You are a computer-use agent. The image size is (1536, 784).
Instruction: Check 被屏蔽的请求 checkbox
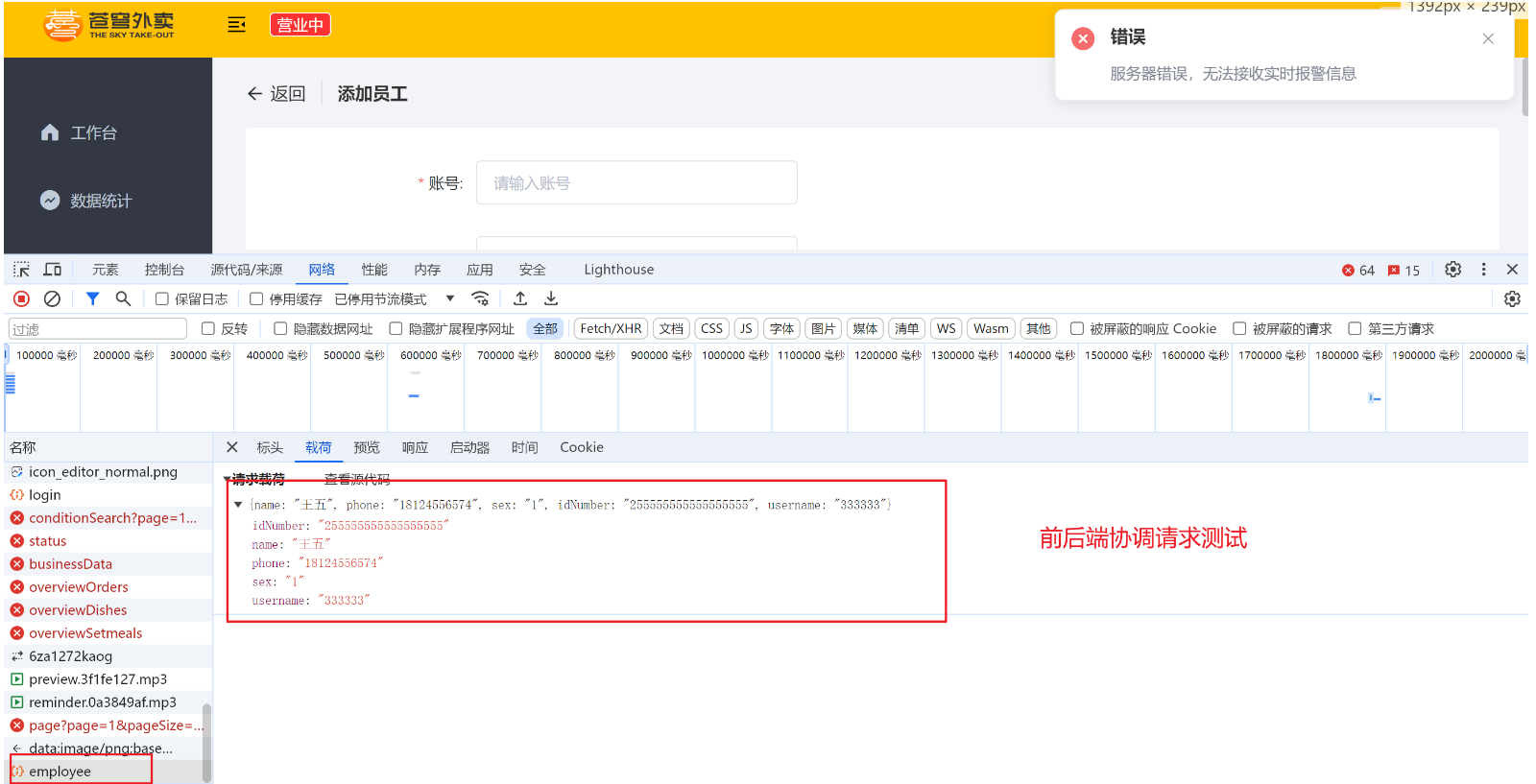[x=1239, y=328]
